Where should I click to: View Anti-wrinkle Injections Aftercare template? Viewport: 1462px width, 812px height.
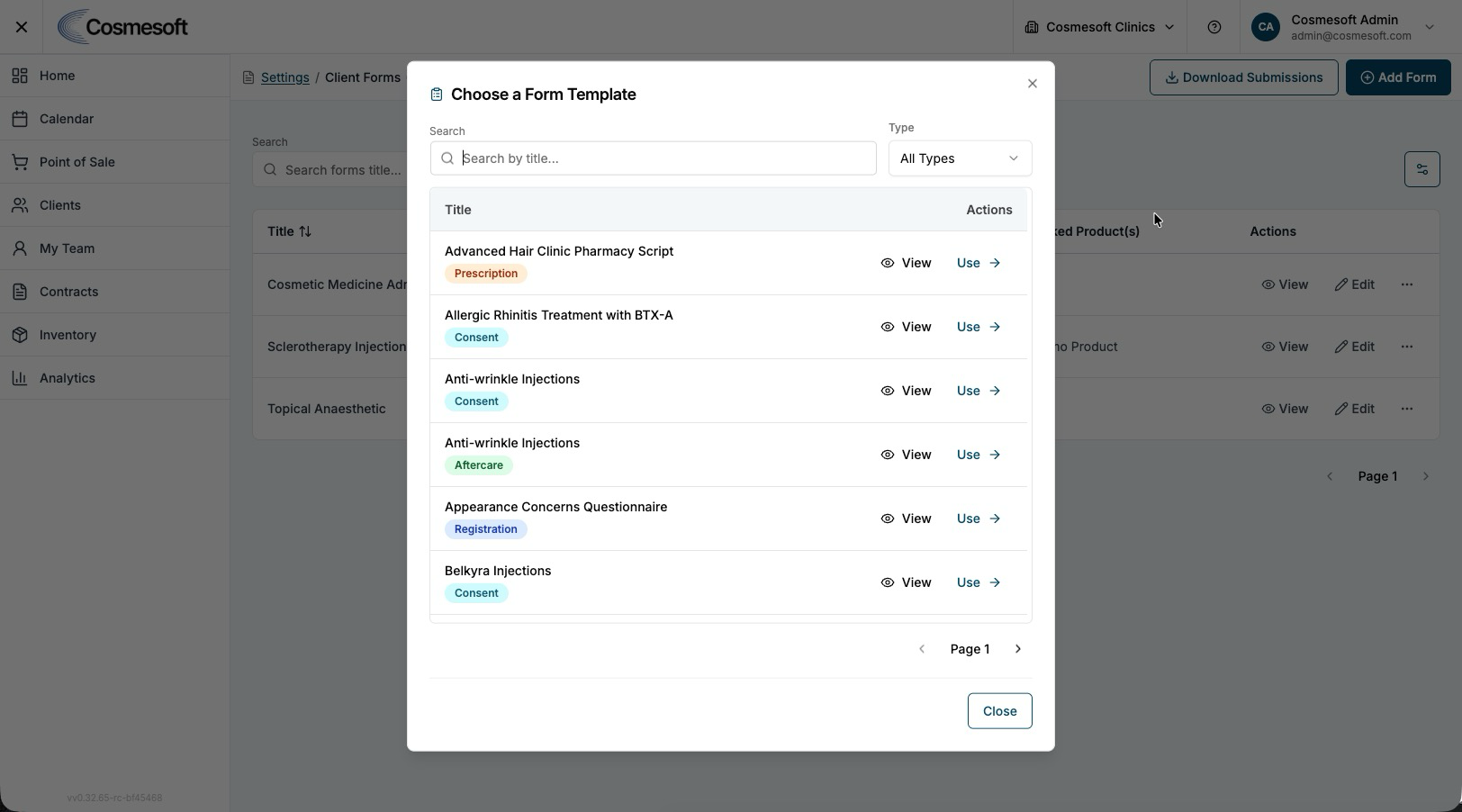906,455
